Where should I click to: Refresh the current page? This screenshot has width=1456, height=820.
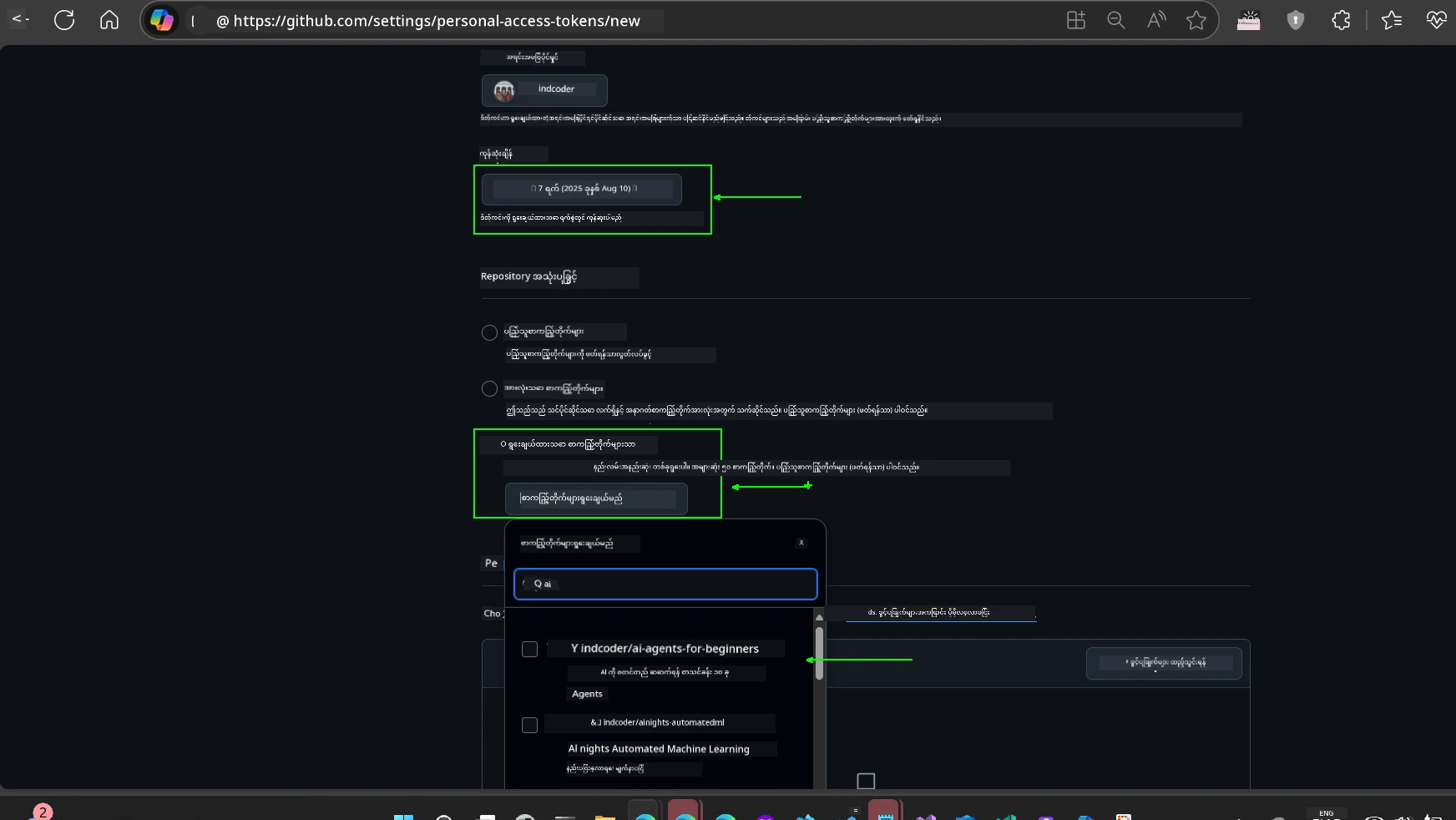click(64, 20)
